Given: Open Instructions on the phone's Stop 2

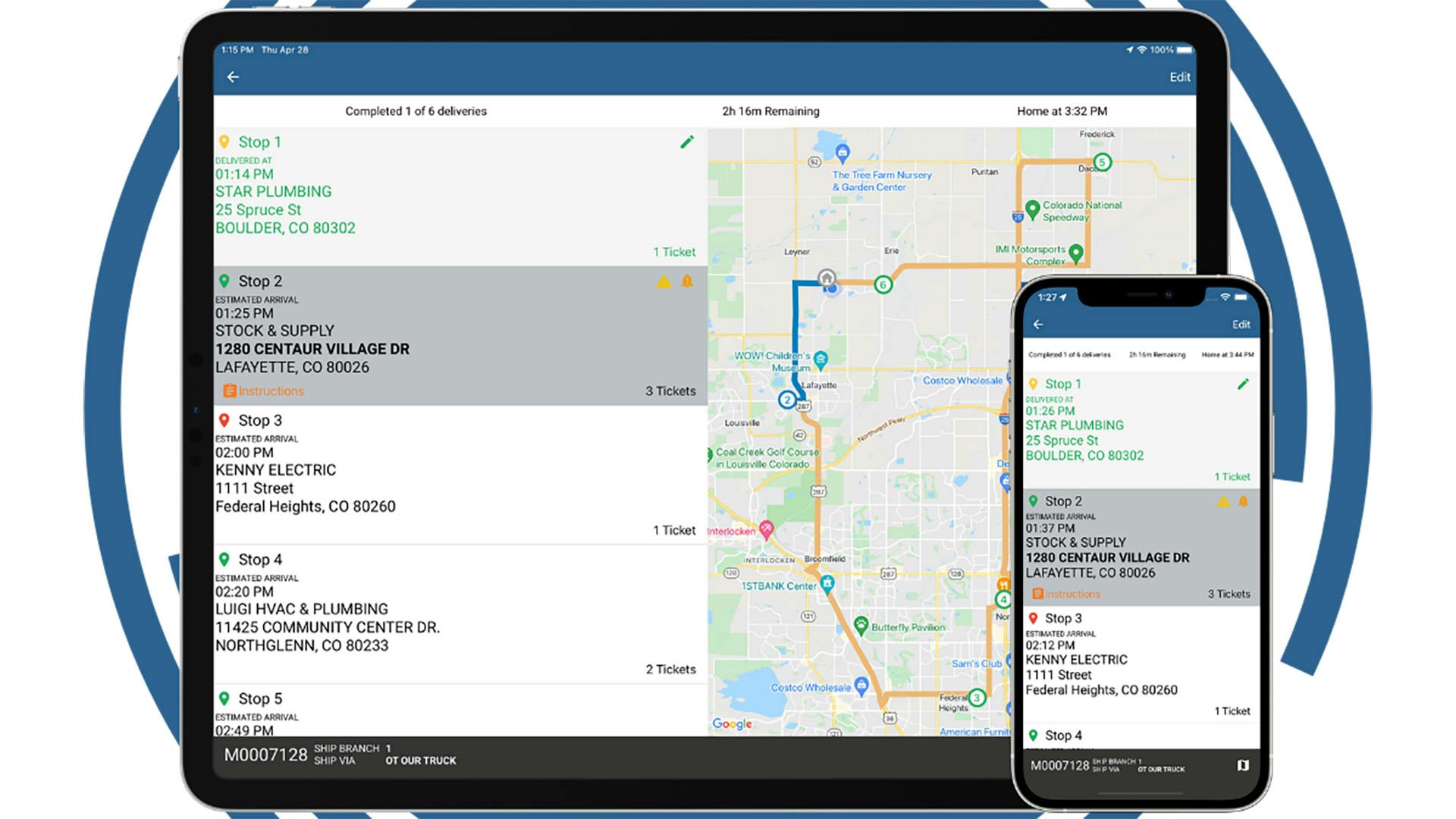Looking at the screenshot, I should [1065, 595].
